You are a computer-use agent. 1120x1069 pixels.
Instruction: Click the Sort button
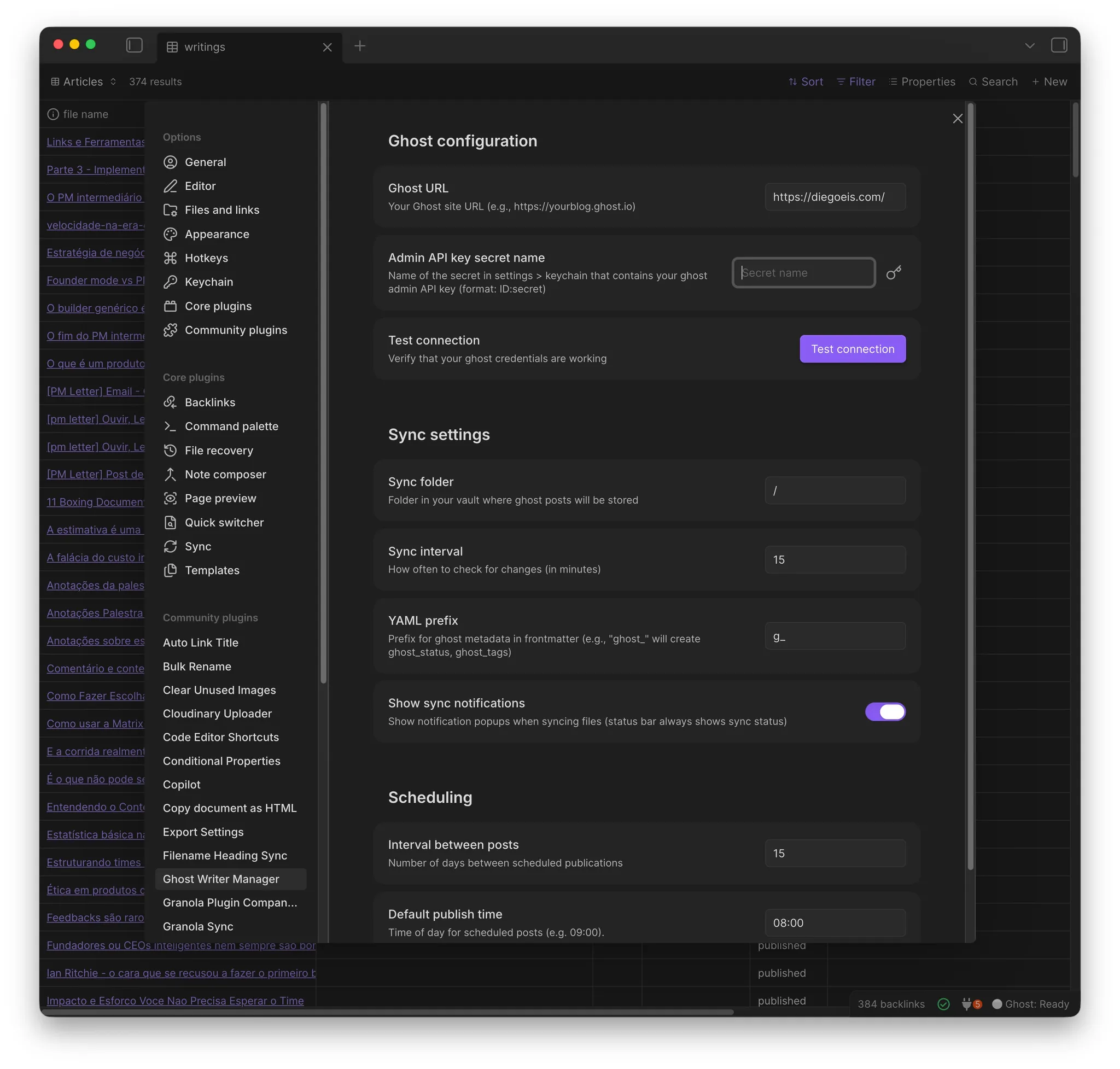click(x=806, y=81)
